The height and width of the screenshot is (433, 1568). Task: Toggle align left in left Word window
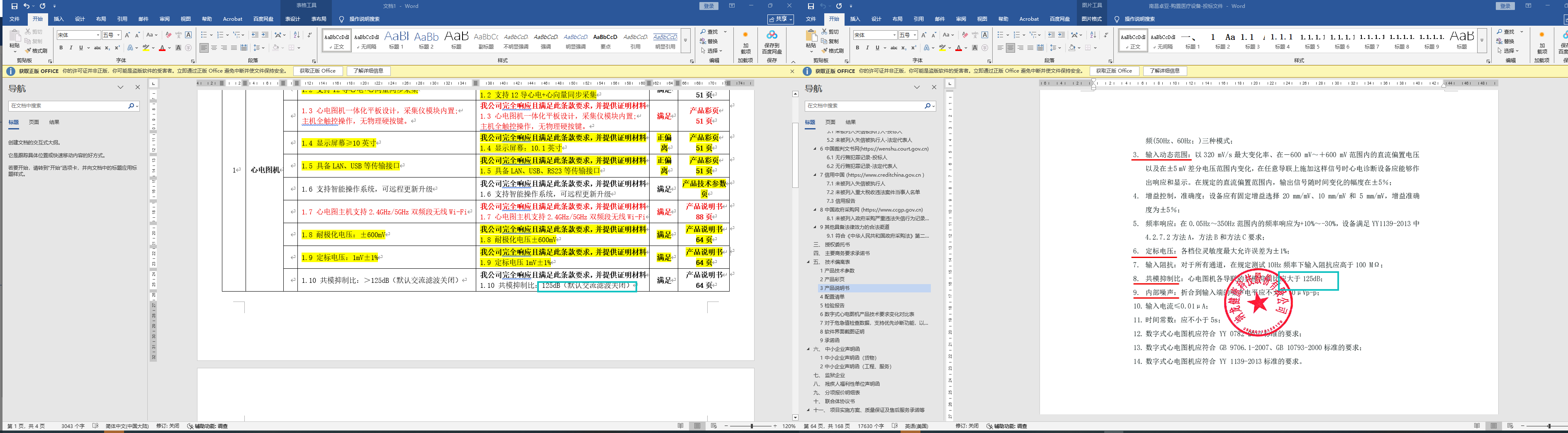[x=204, y=48]
